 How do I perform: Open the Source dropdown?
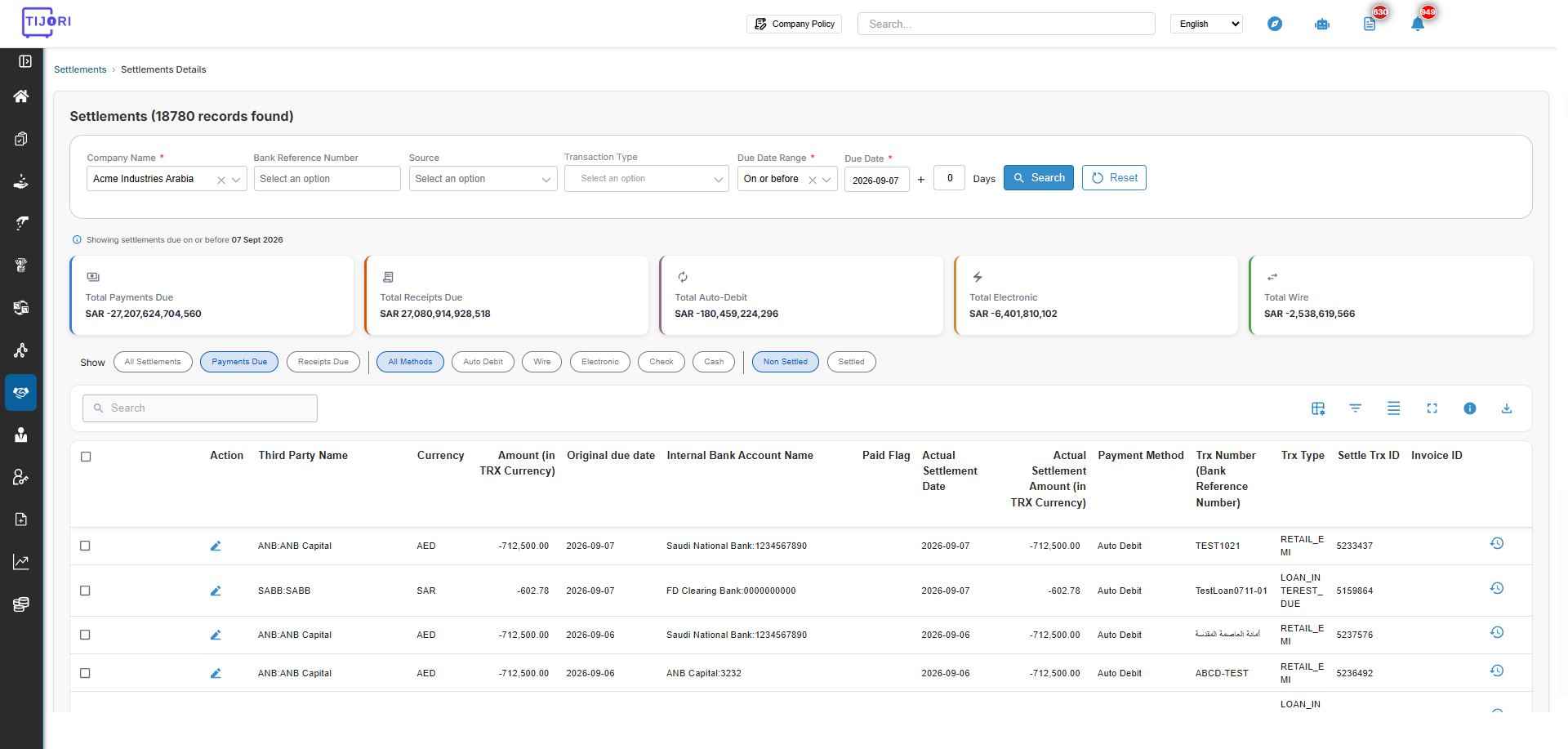pos(483,179)
